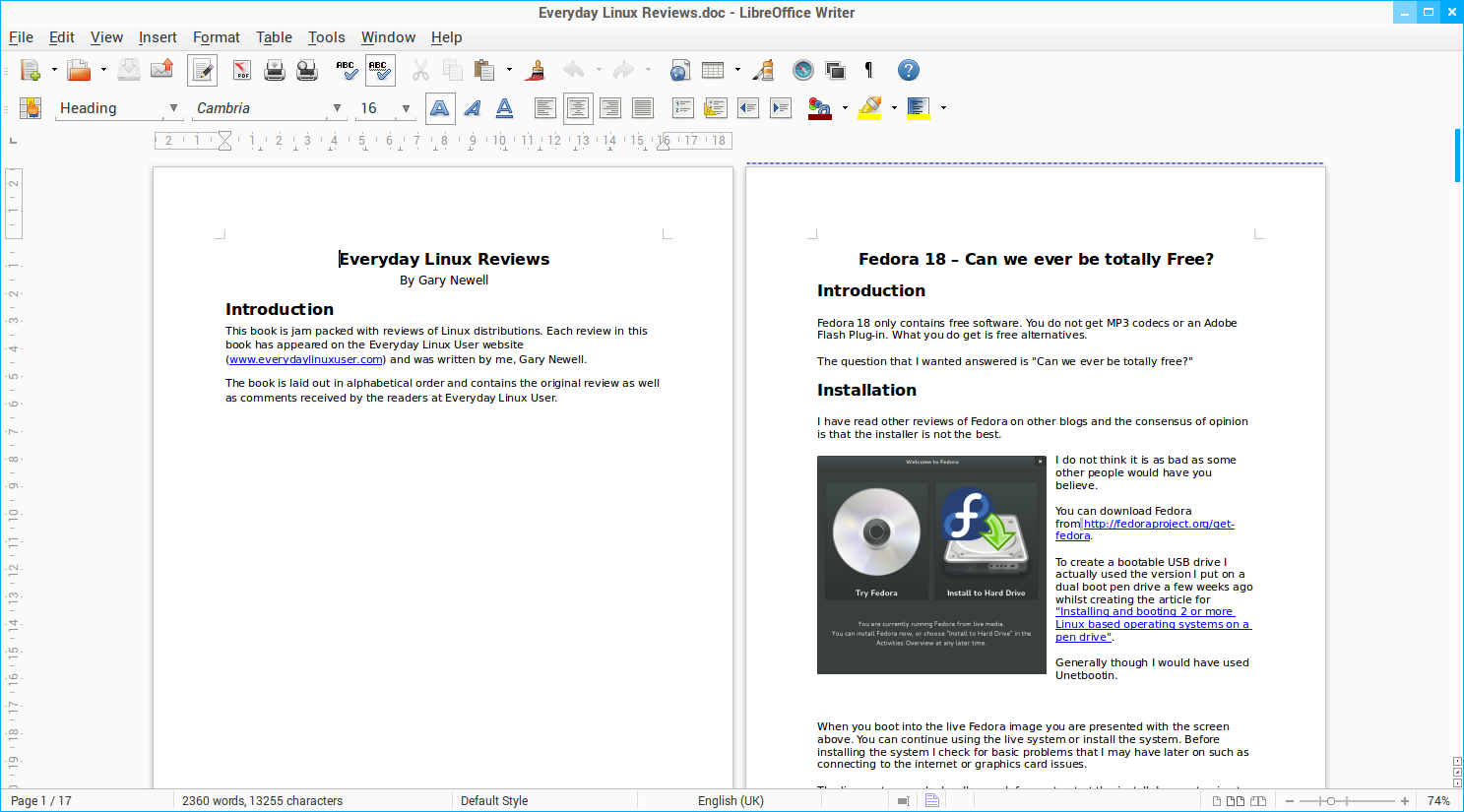Increase paragraph indent

pyautogui.click(x=781, y=108)
